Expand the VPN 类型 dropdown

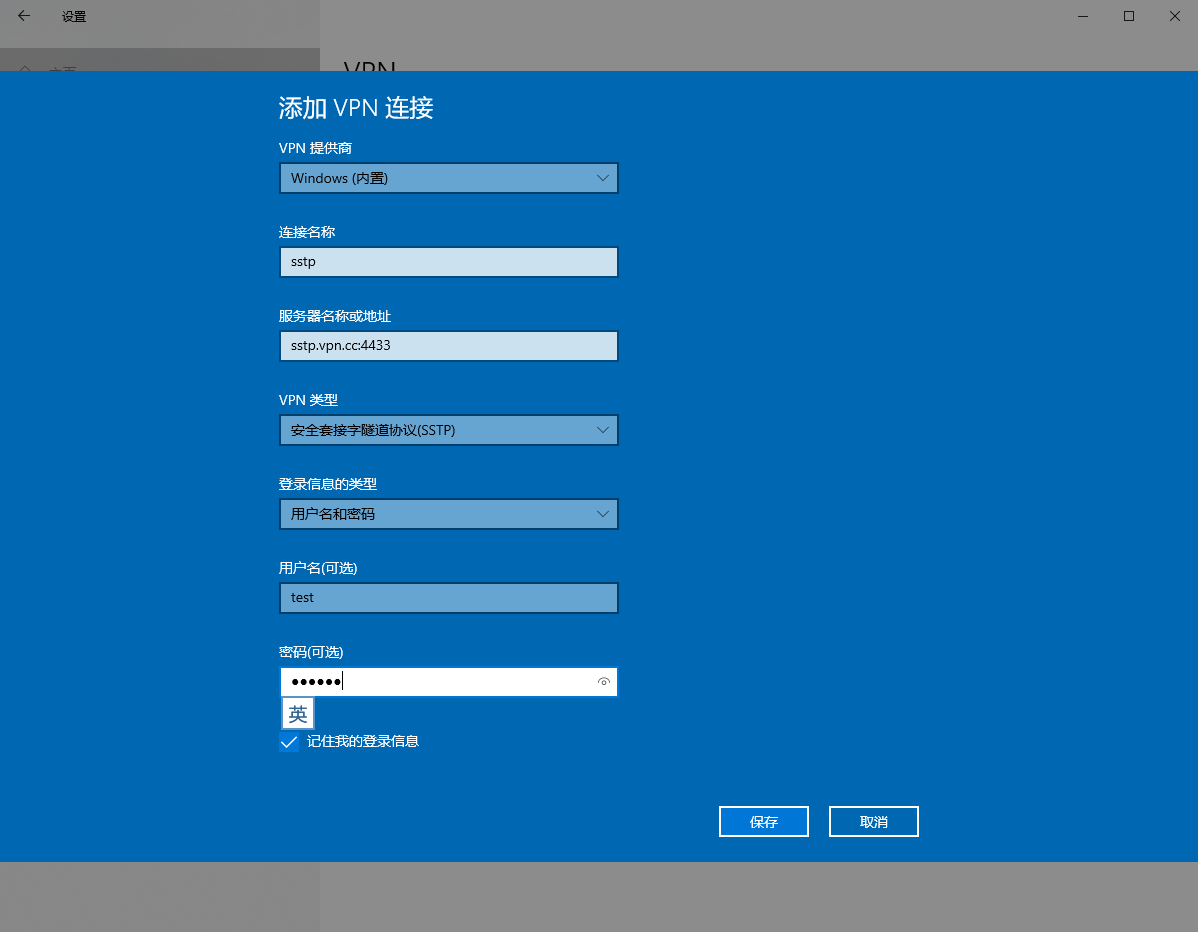pos(448,430)
